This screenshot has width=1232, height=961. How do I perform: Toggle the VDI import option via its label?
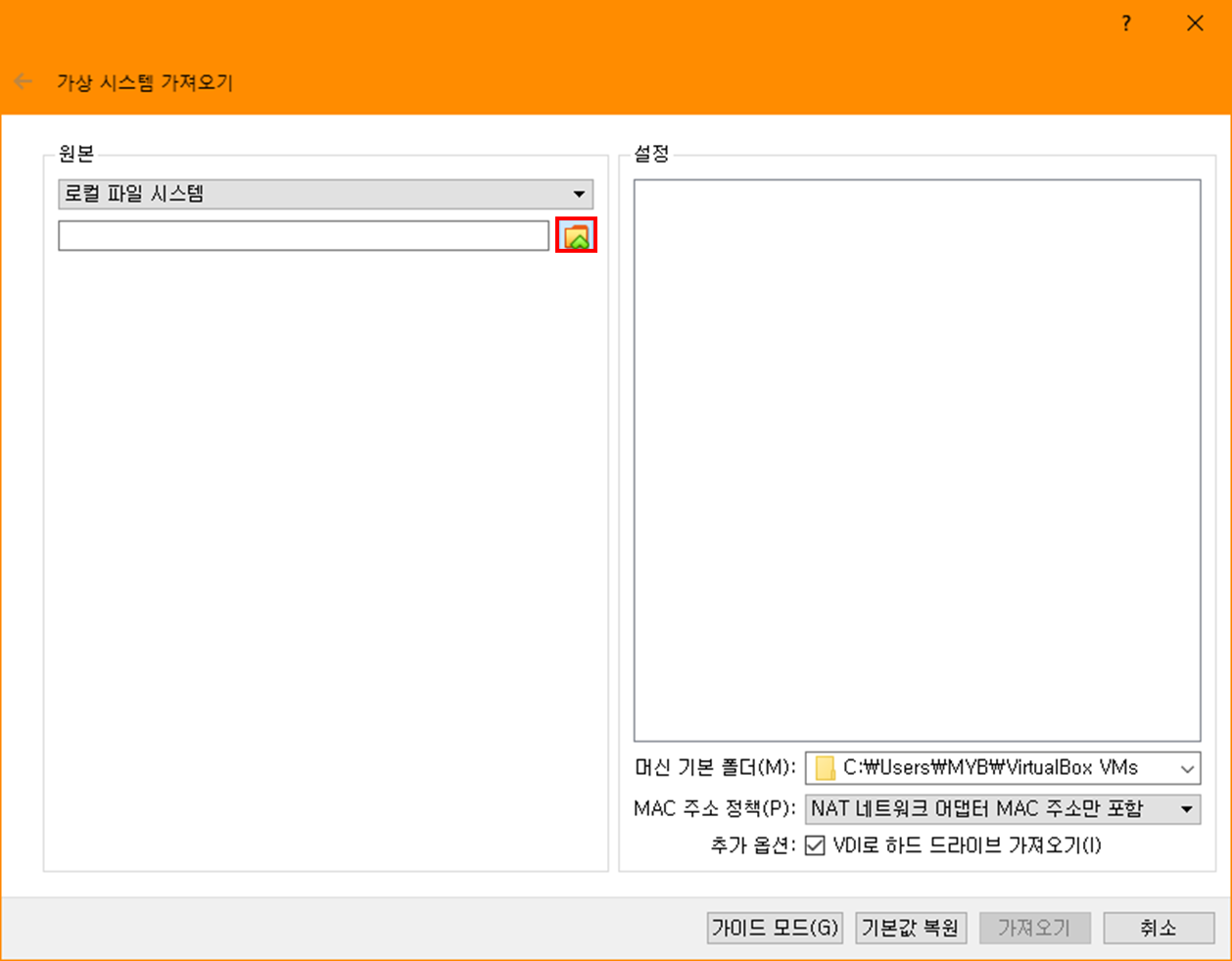pos(965,845)
